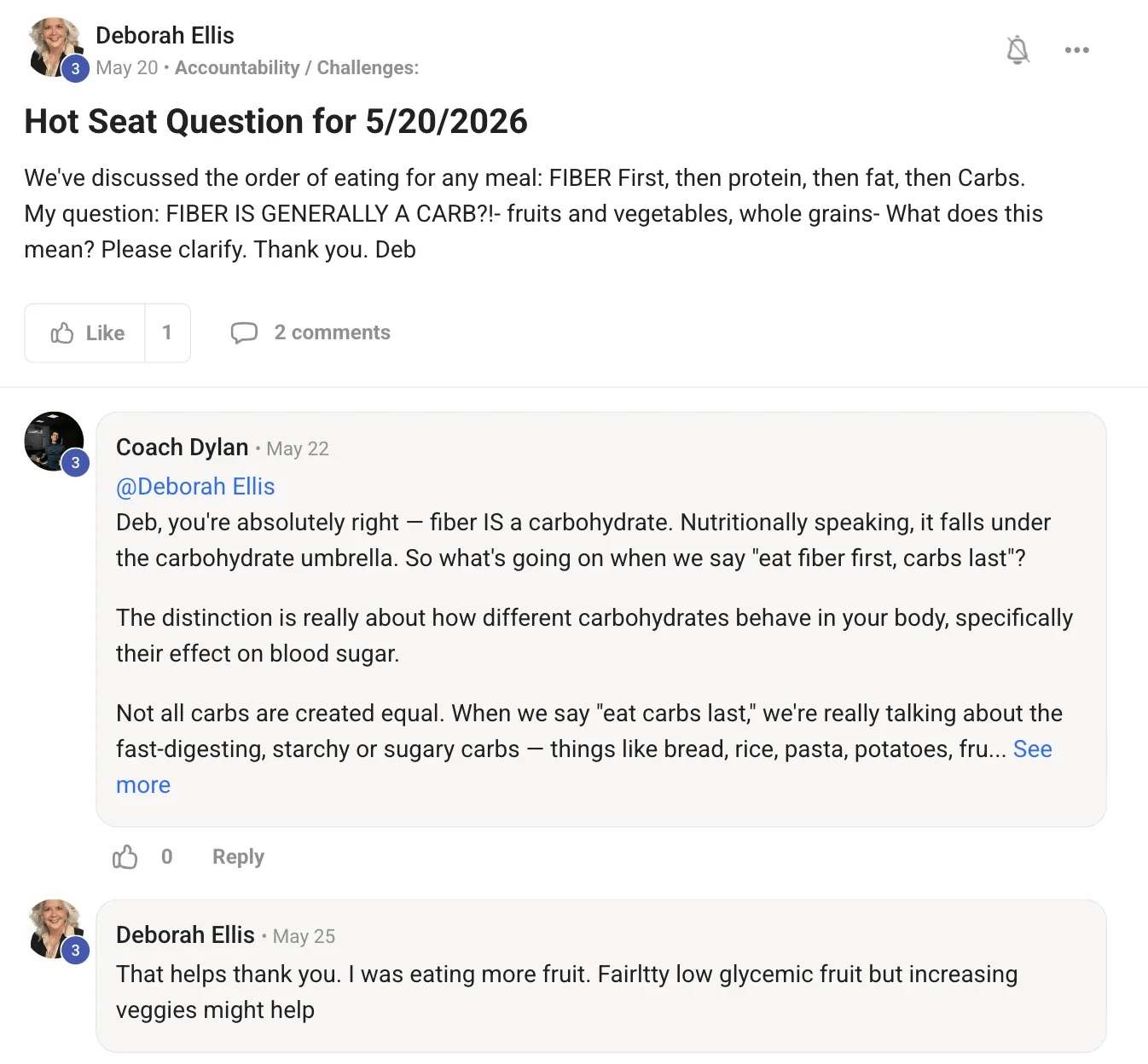Screen dimensions: 1148x1064
Task: Click the Coach Dylan commenter name
Action: (x=182, y=448)
